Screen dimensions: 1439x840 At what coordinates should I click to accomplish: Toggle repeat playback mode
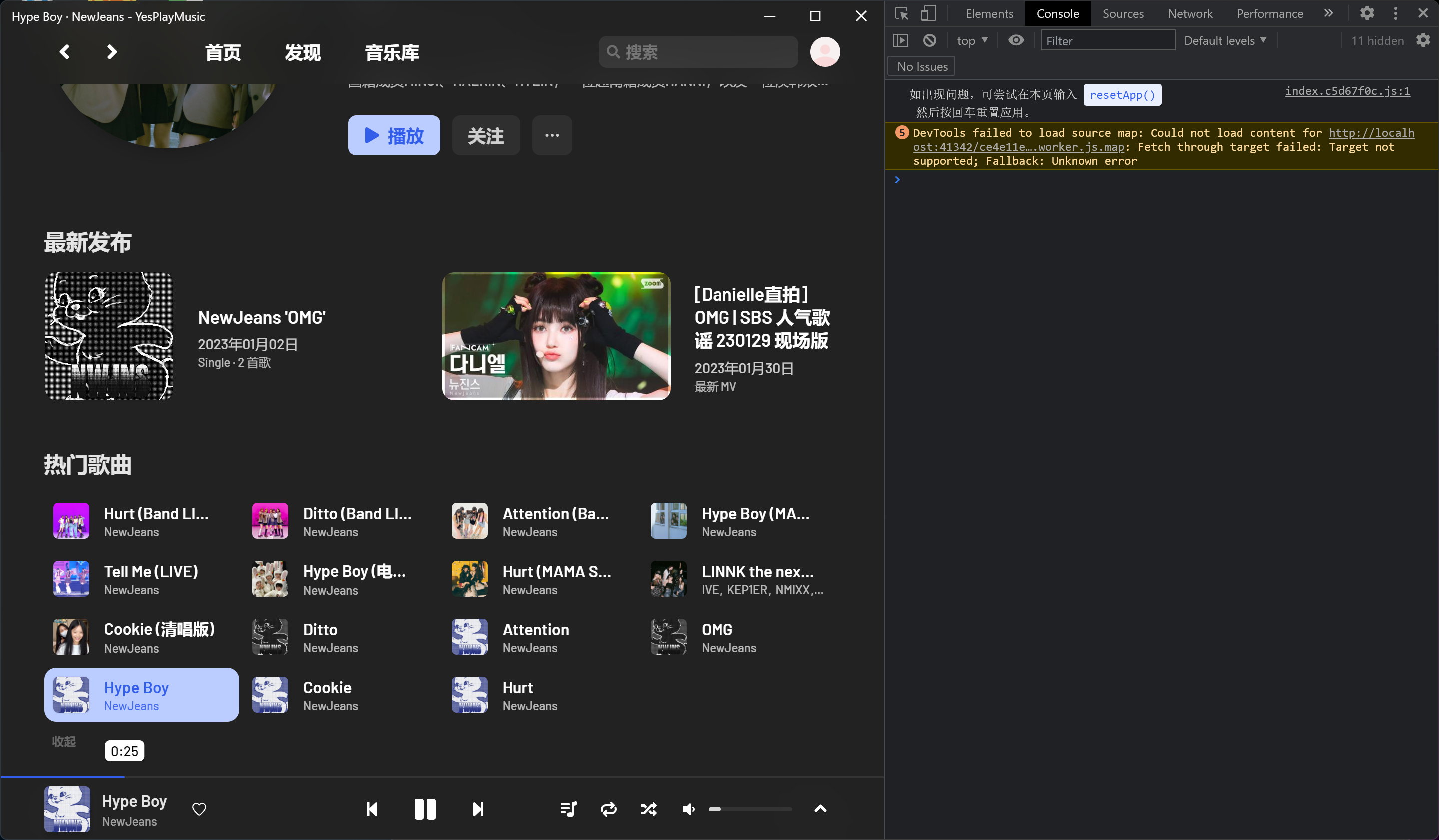[609, 809]
